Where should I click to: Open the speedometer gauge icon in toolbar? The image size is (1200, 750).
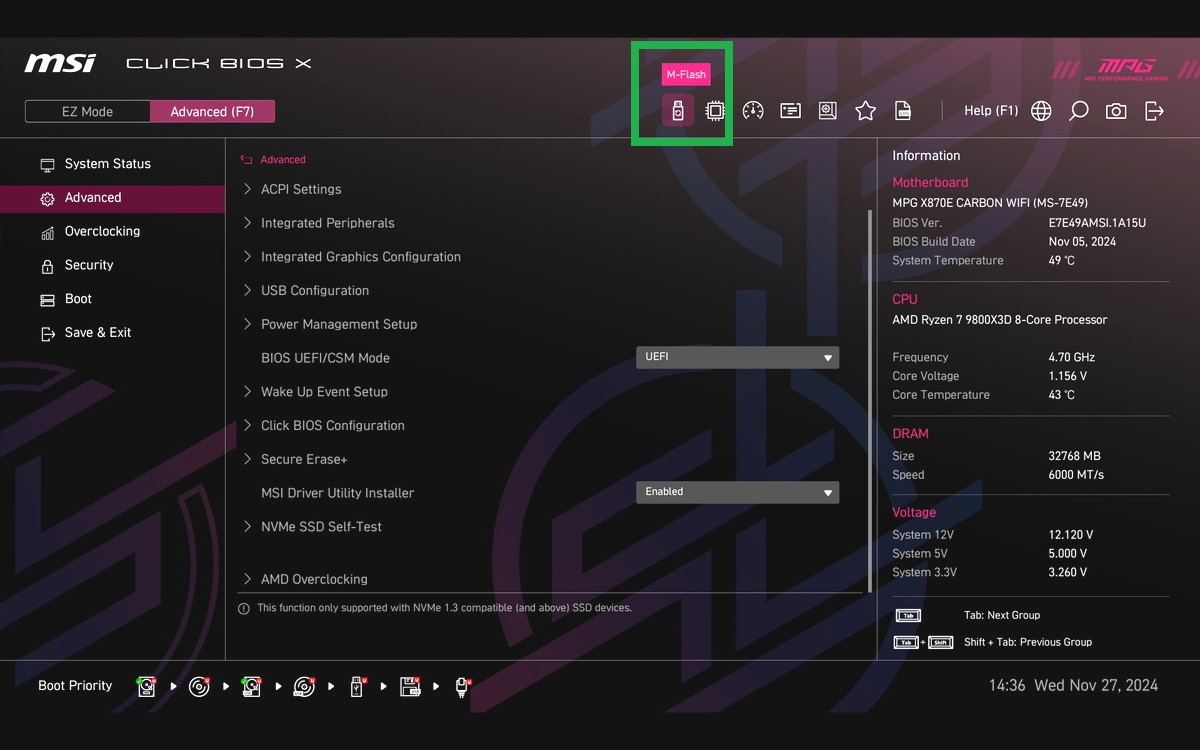753,111
